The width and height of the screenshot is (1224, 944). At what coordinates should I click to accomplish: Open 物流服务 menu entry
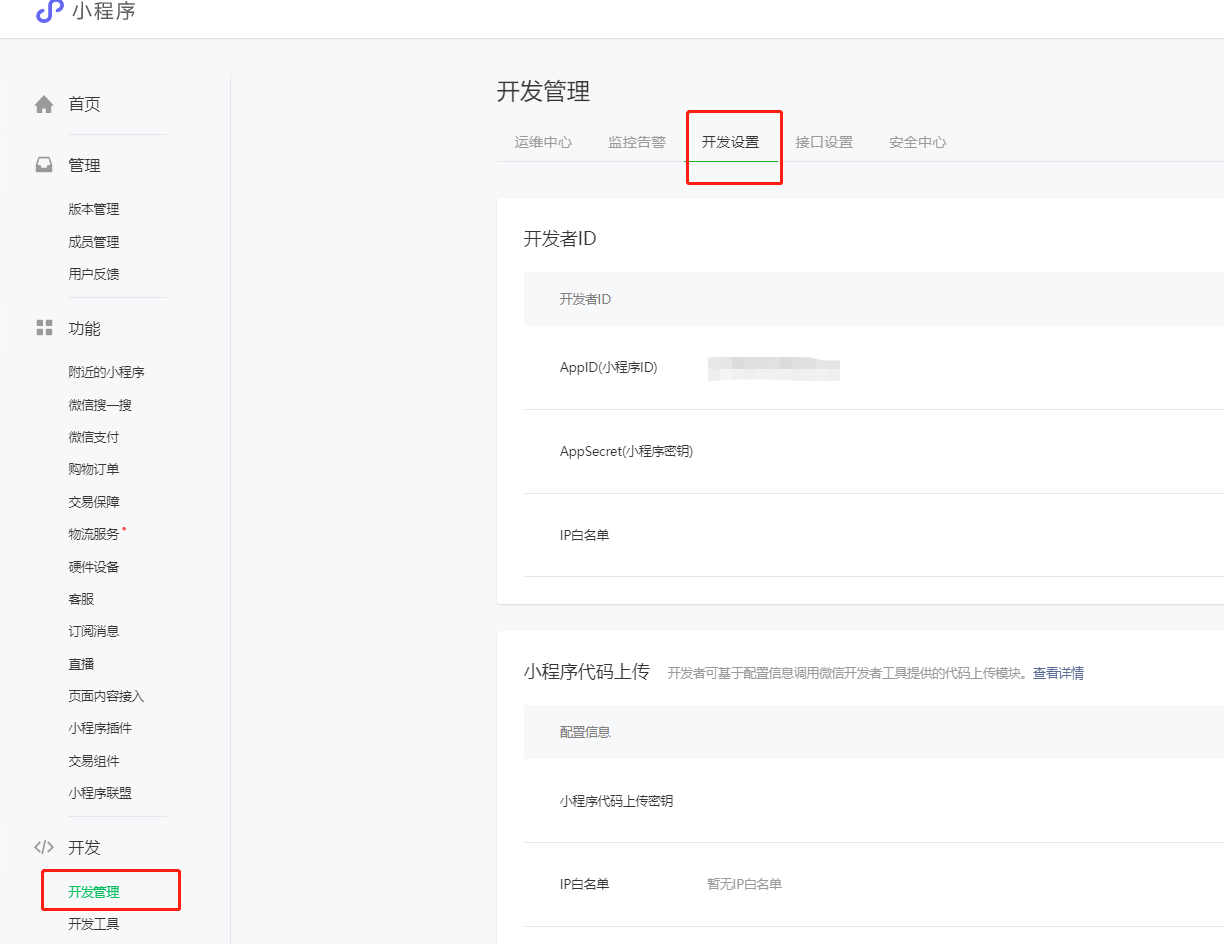[94, 534]
